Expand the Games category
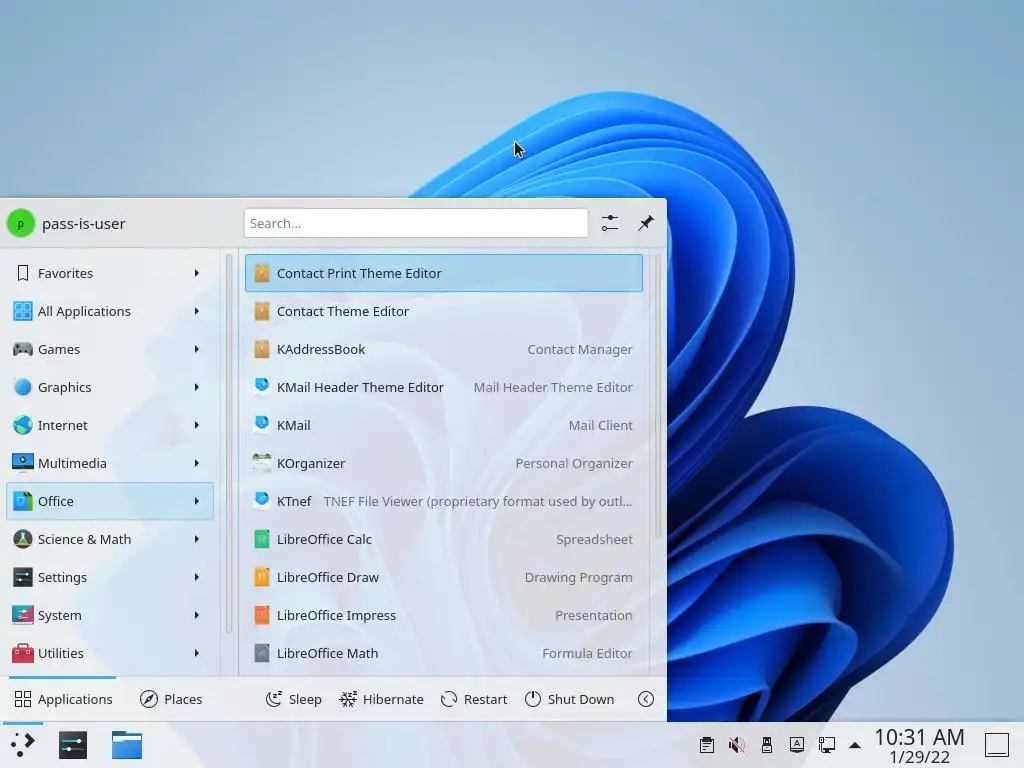This screenshot has width=1024, height=768. pyautogui.click(x=110, y=349)
